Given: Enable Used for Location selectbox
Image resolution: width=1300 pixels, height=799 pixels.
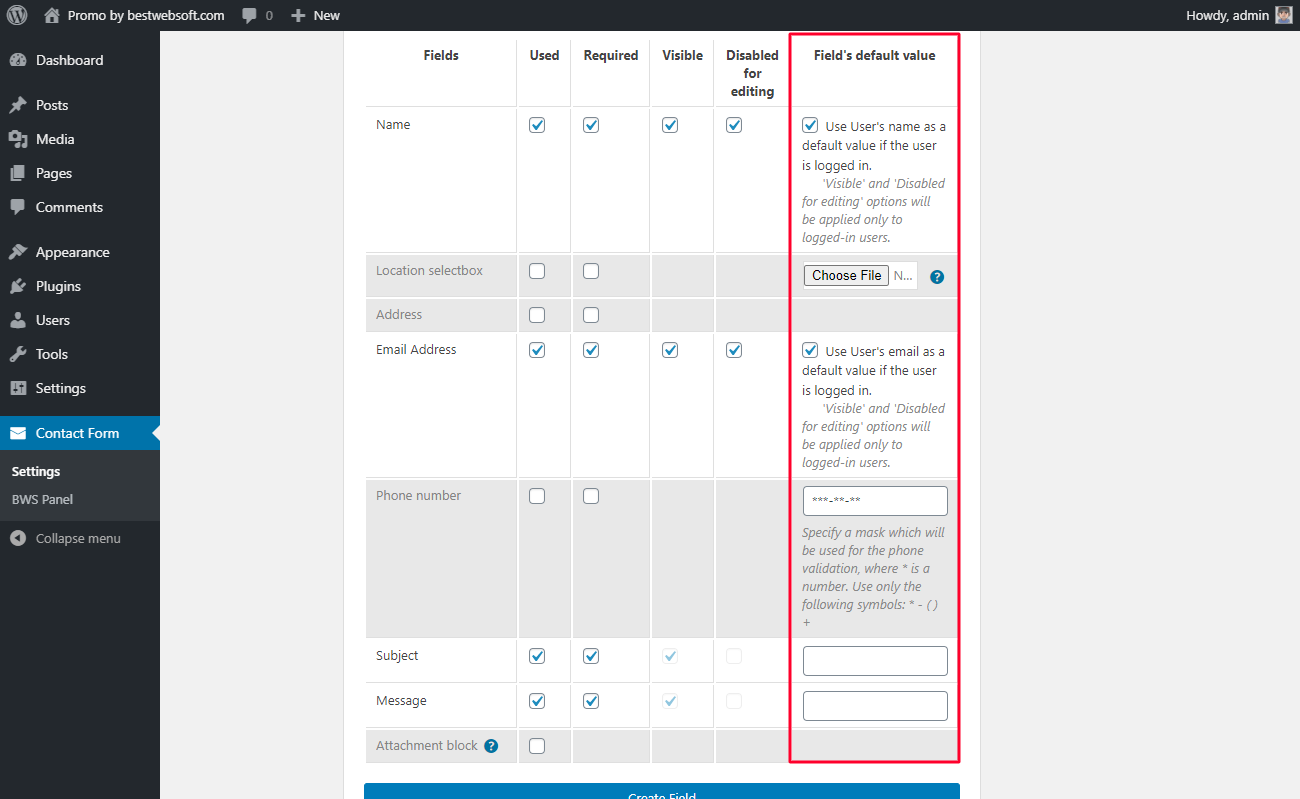Looking at the screenshot, I should [x=537, y=271].
